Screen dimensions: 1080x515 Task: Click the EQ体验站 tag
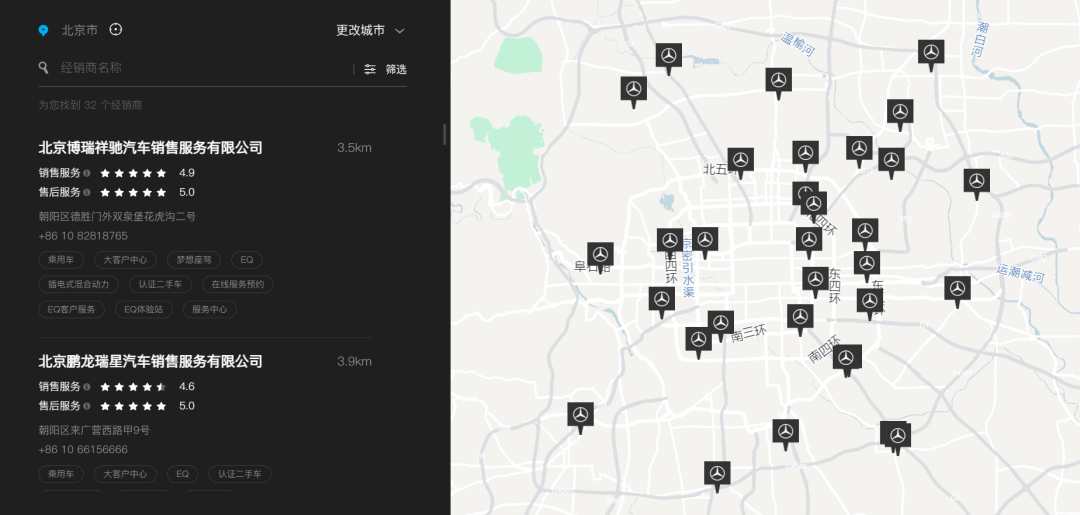tap(143, 309)
